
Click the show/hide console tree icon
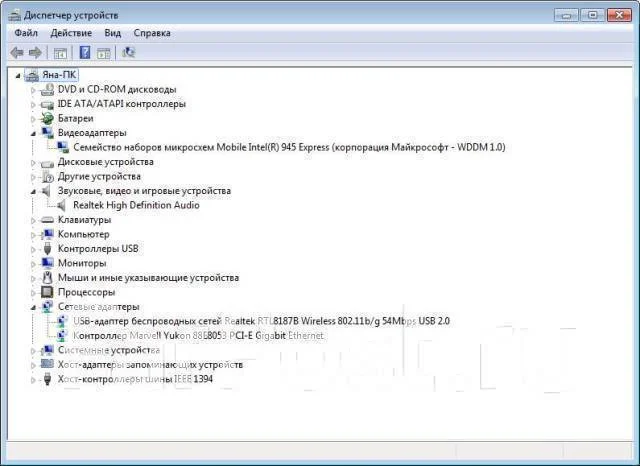60,53
